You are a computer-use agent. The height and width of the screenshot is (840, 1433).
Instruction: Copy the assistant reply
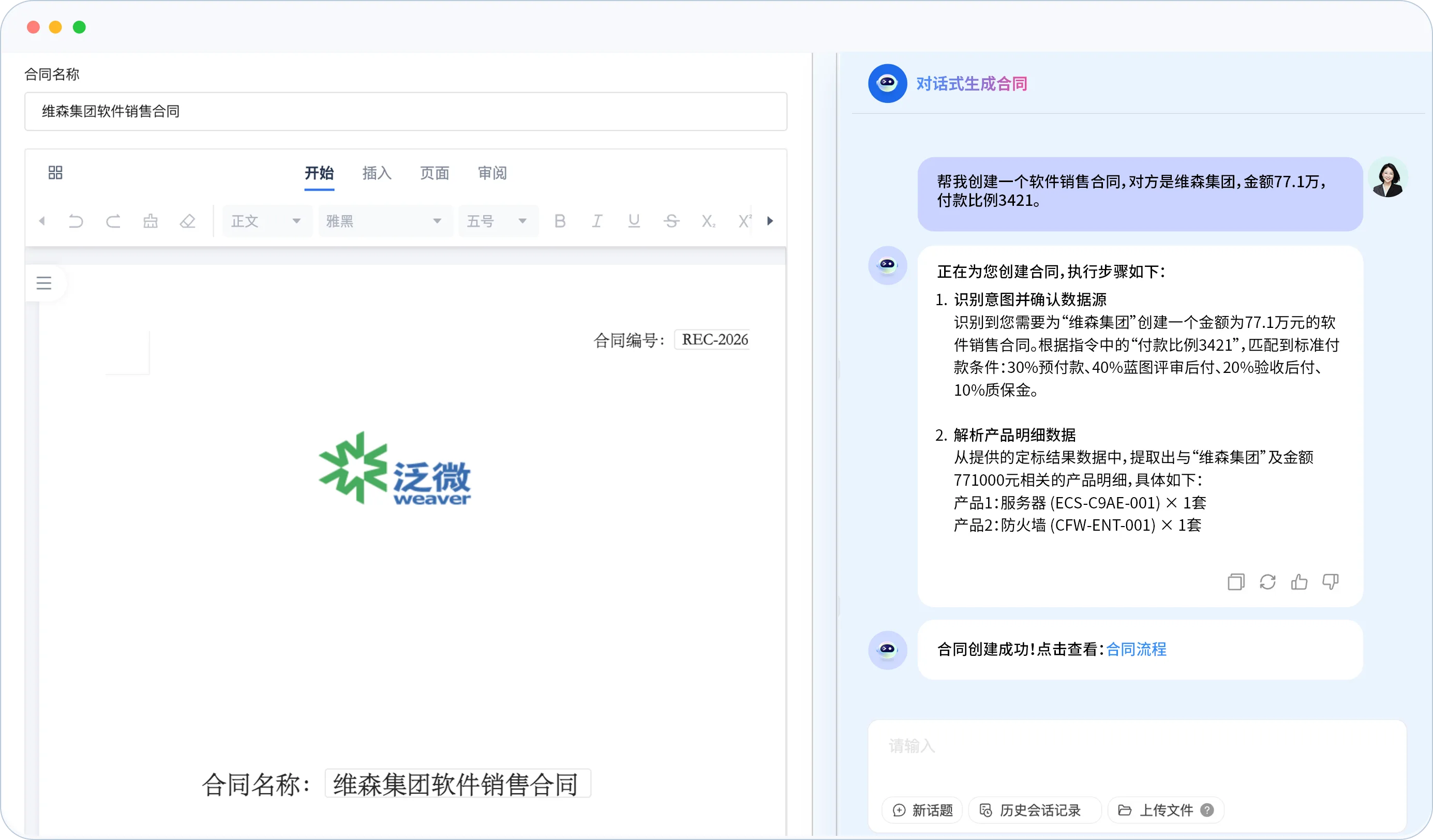[x=1236, y=582]
